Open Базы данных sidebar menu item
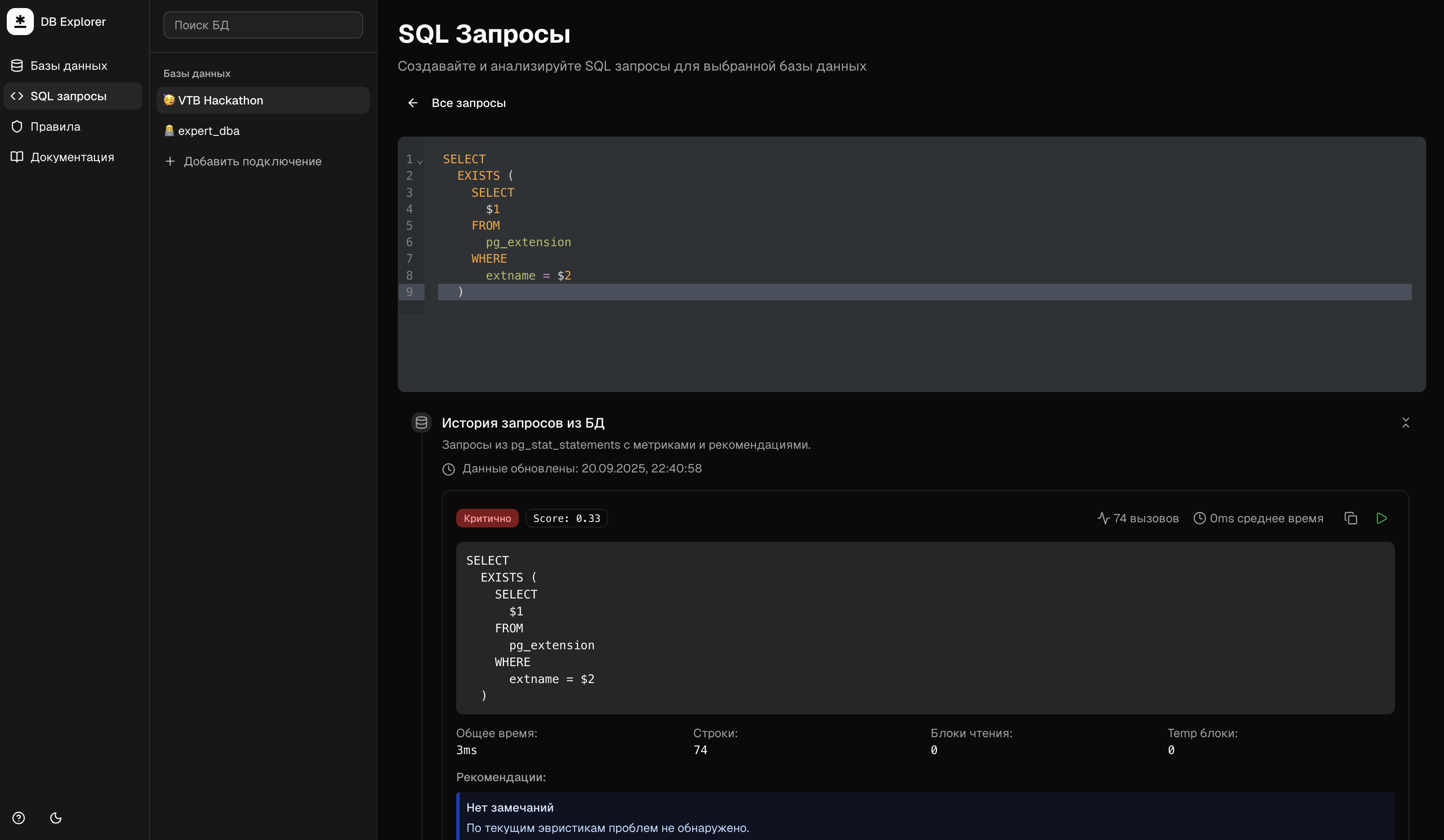 click(x=69, y=66)
